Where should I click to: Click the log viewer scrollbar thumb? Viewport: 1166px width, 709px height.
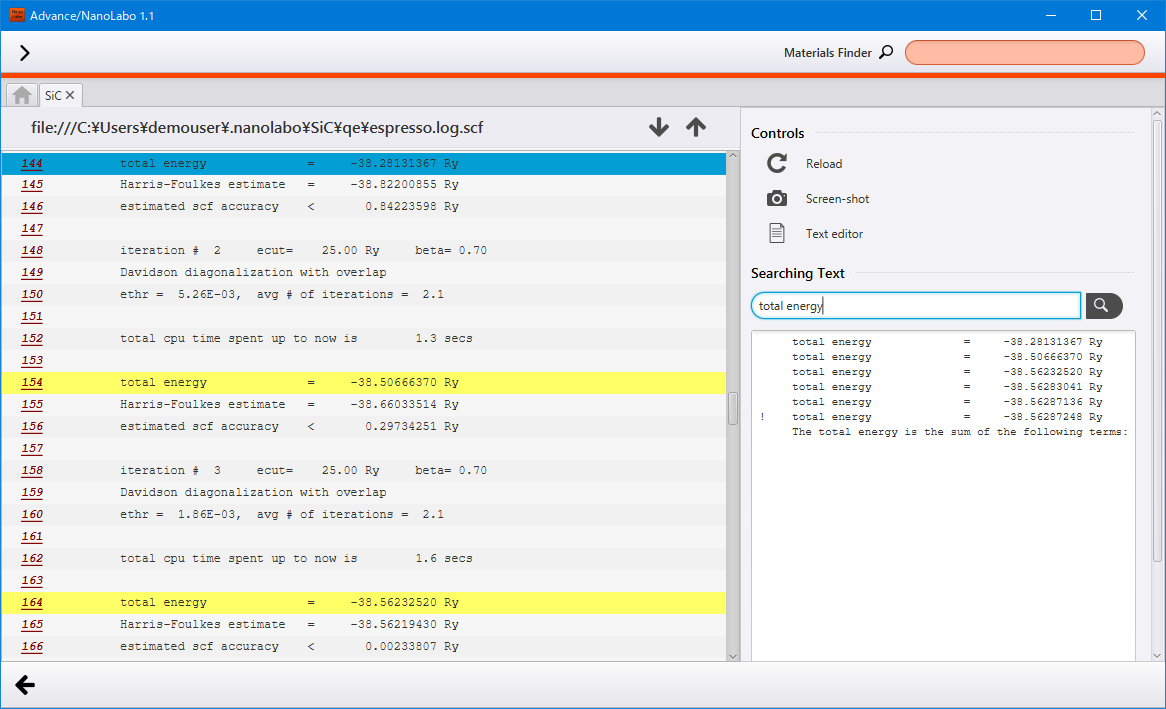(733, 408)
